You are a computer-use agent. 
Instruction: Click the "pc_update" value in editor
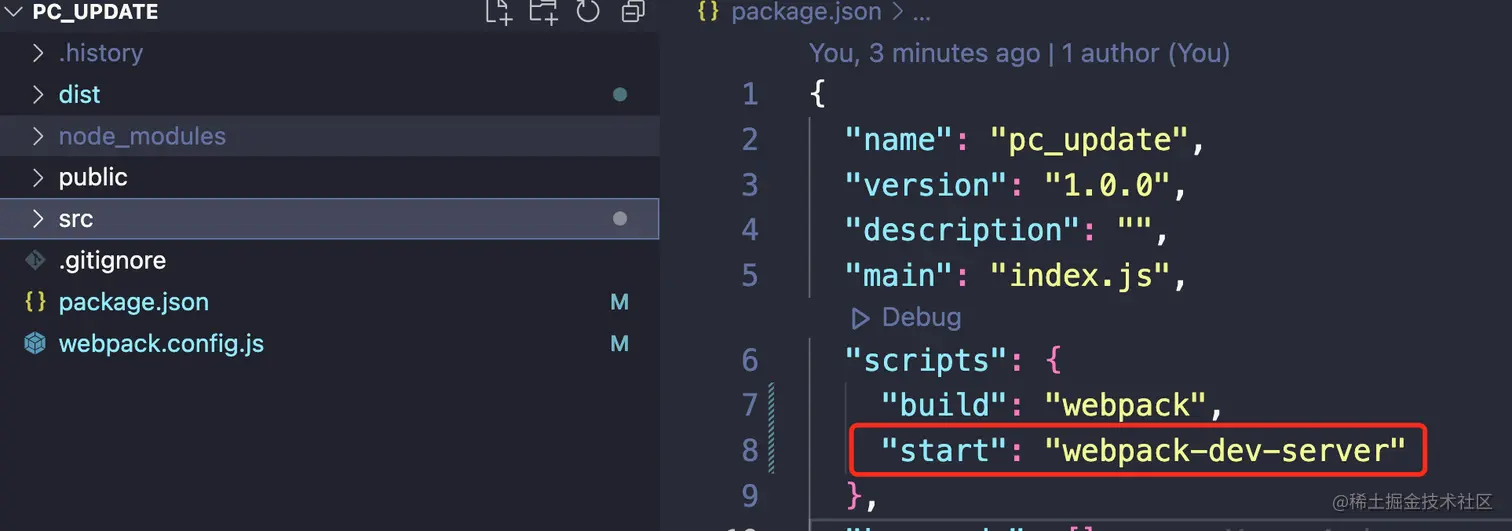[1089, 139]
